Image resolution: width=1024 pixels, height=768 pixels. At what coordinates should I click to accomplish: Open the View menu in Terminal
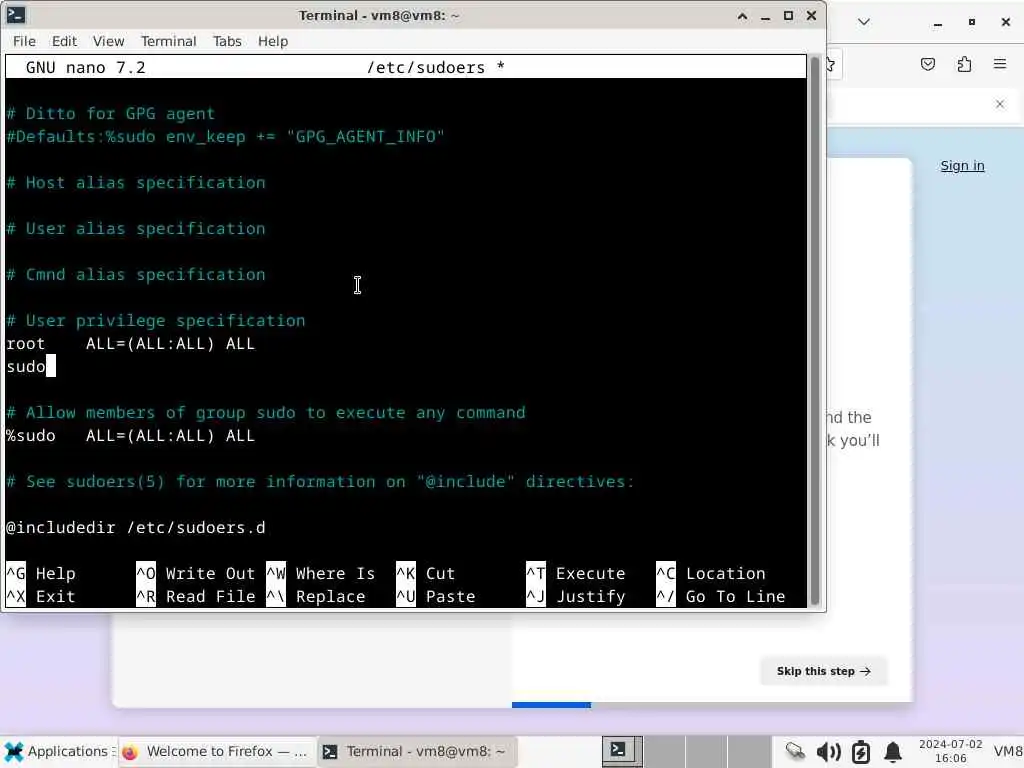pos(108,41)
